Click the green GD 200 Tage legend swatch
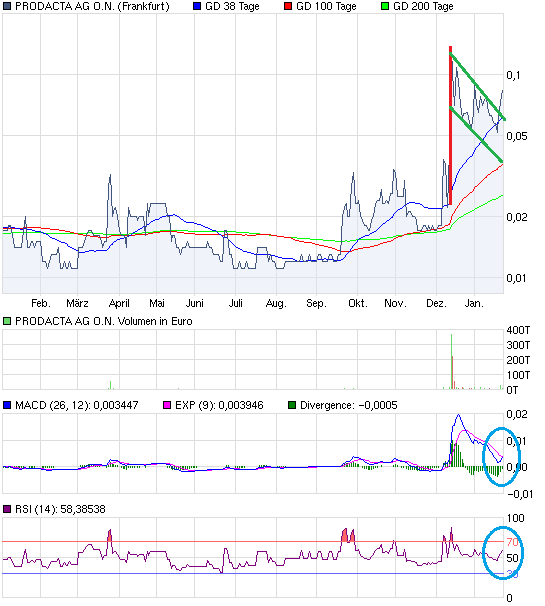The width and height of the screenshot is (545, 606). [x=385, y=7]
